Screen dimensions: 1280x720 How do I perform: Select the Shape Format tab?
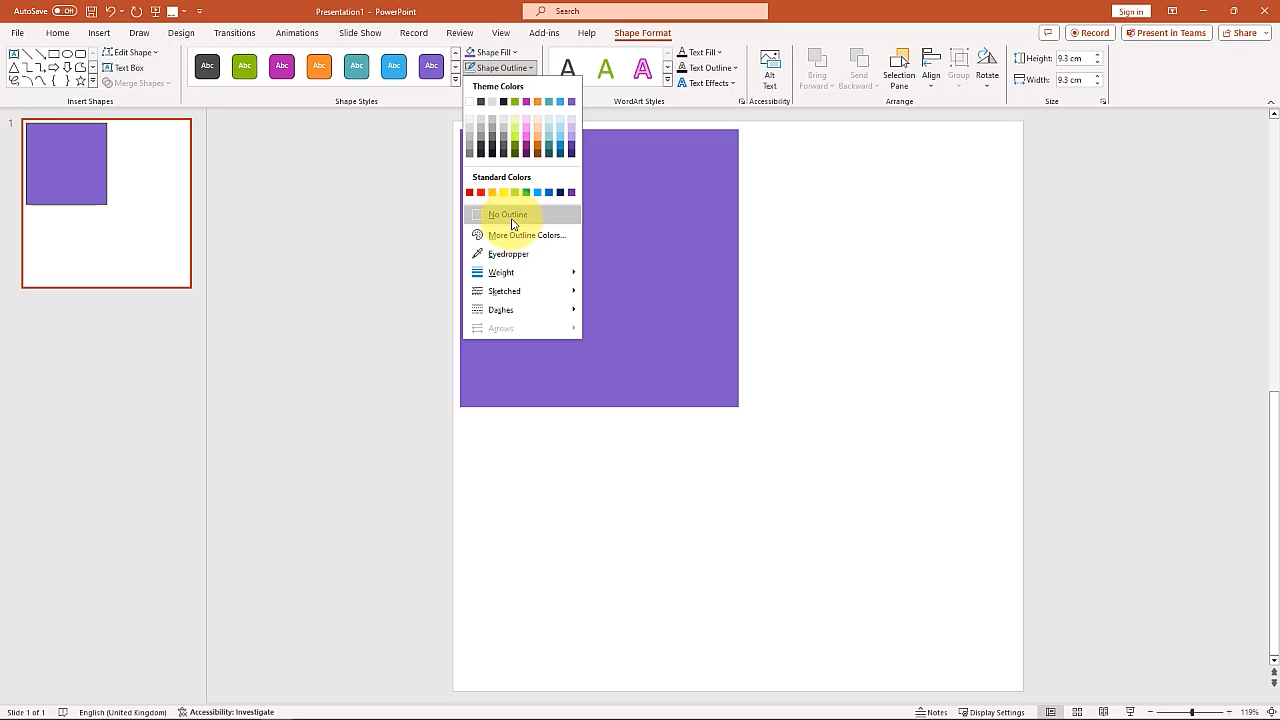coord(642,33)
